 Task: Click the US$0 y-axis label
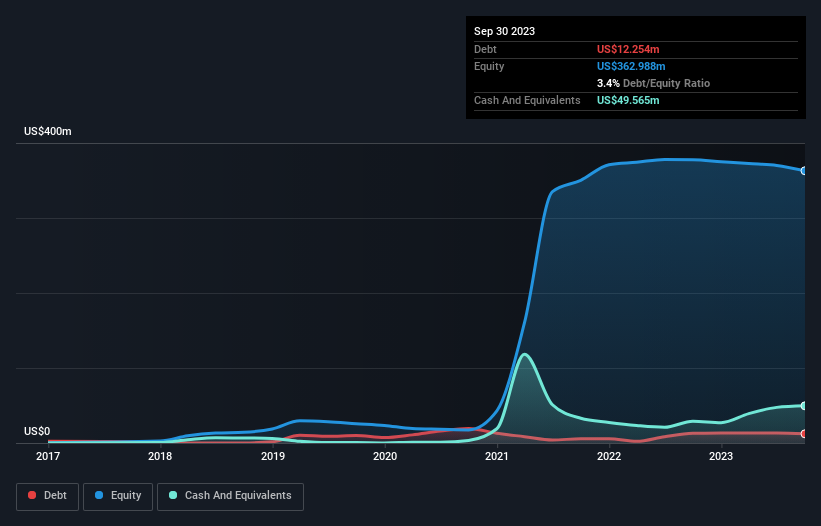click(x=37, y=431)
